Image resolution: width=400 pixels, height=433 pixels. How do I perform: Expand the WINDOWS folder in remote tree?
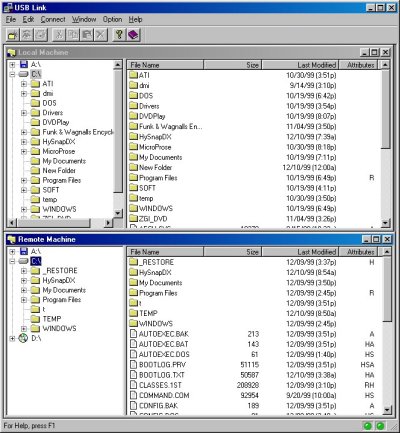pyautogui.click(x=24, y=329)
